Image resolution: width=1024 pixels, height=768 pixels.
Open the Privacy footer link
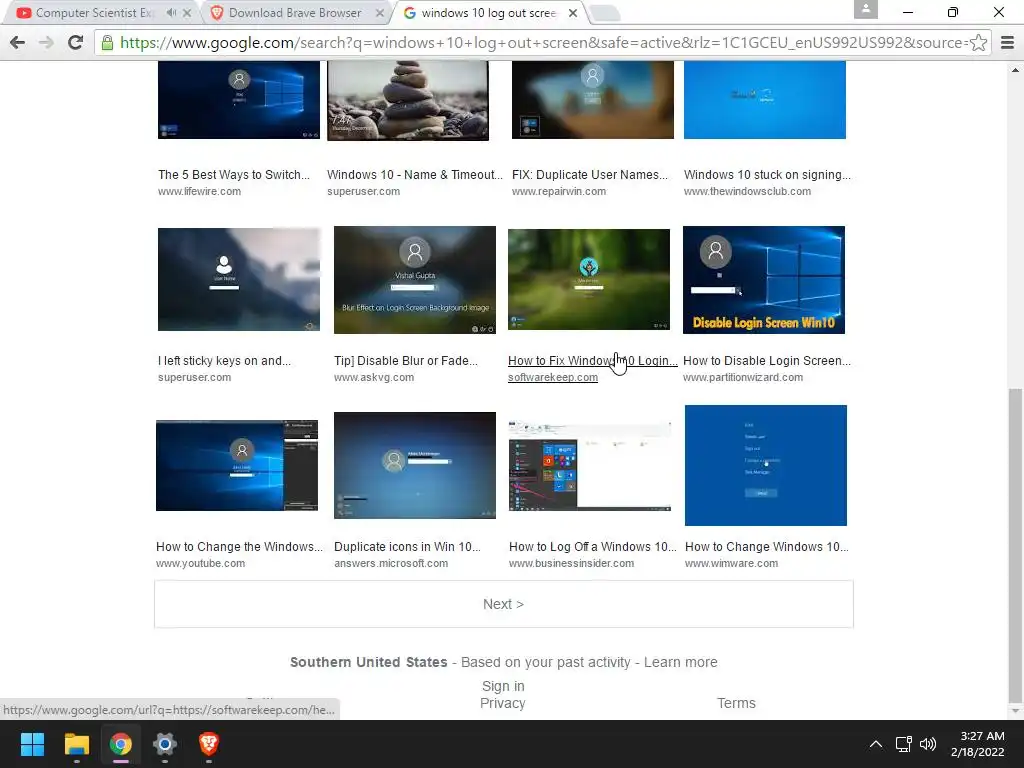(502, 703)
